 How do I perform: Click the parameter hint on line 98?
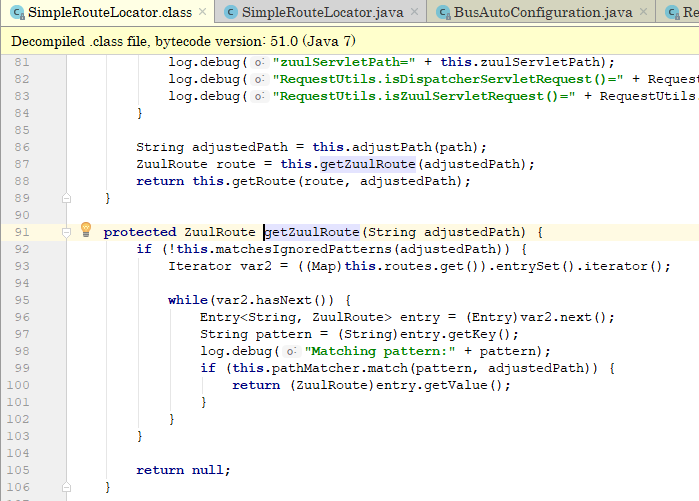pos(292,351)
